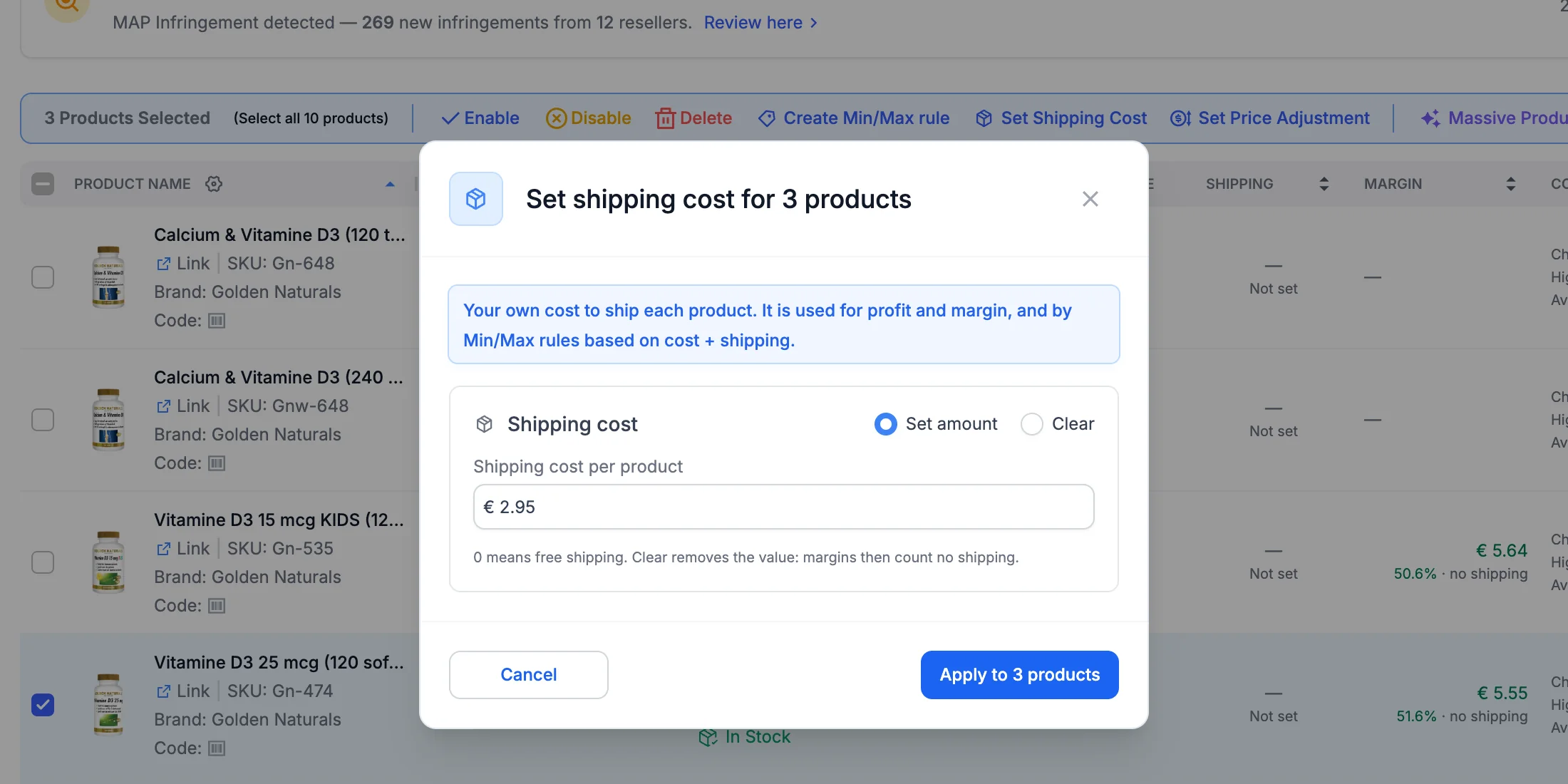Click the barcode icon for Gn-535
The height and width of the screenshot is (784, 1568).
tap(217, 606)
